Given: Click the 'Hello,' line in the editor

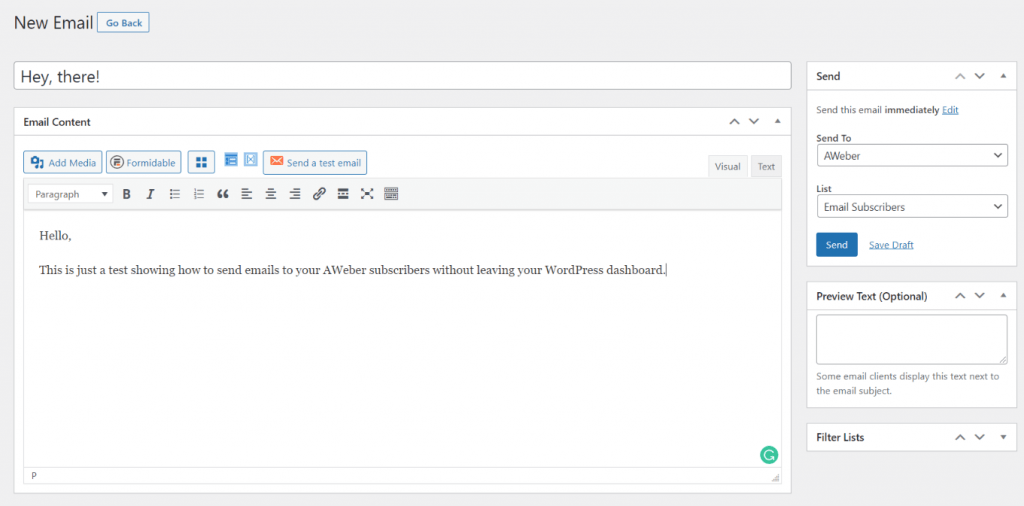Looking at the screenshot, I should pos(55,236).
